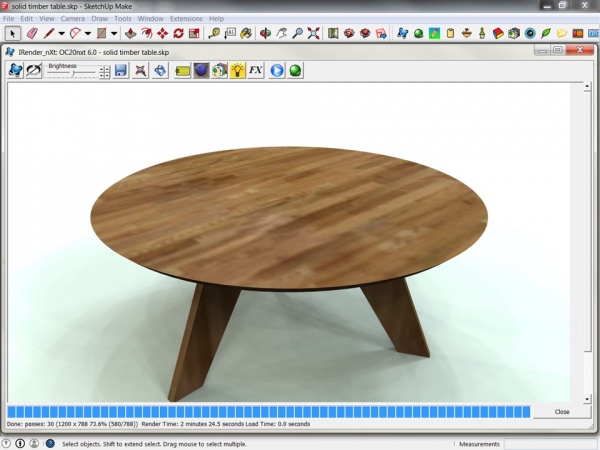Image resolution: width=600 pixels, height=450 pixels.
Task: Choose the Move tool with red arrows
Action: point(163,33)
